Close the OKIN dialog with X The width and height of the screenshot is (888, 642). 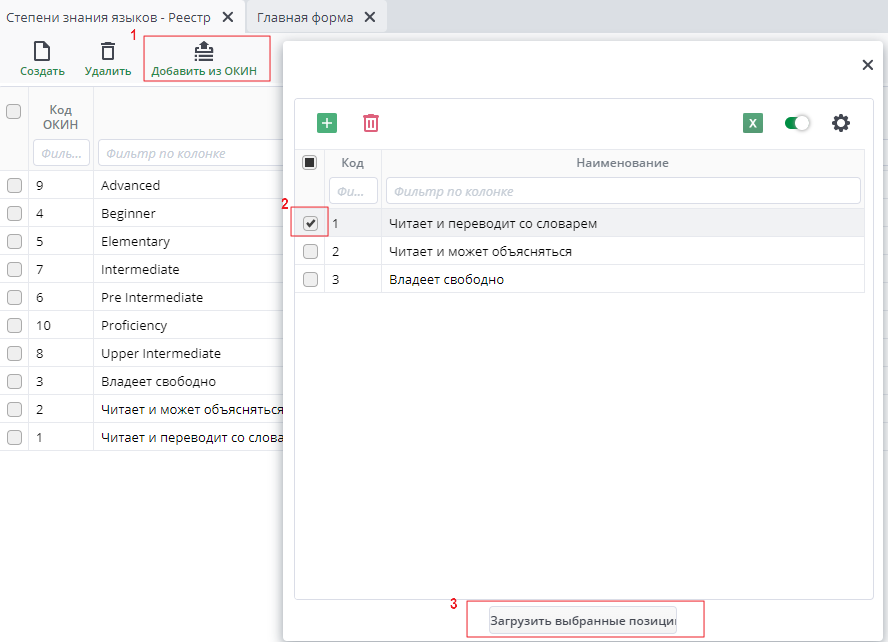[x=867, y=65]
